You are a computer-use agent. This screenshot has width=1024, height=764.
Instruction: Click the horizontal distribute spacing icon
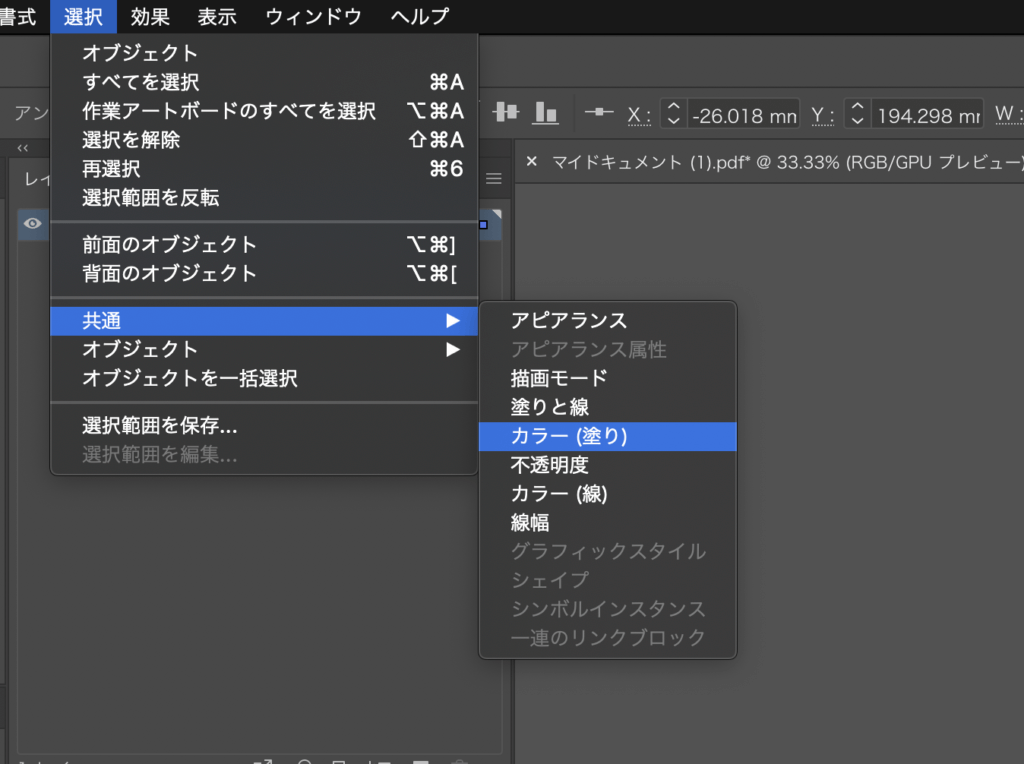599,113
